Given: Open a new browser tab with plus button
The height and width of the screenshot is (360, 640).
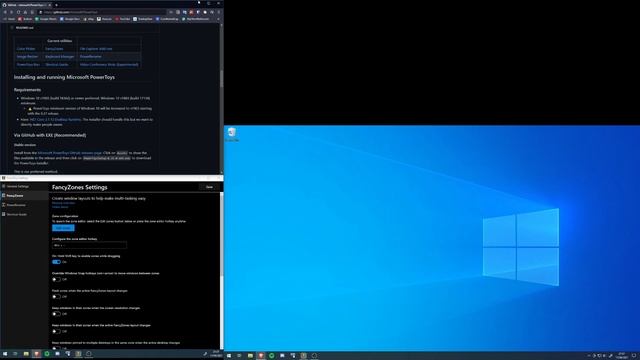Looking at the screenshot, I should pos(56,5).
